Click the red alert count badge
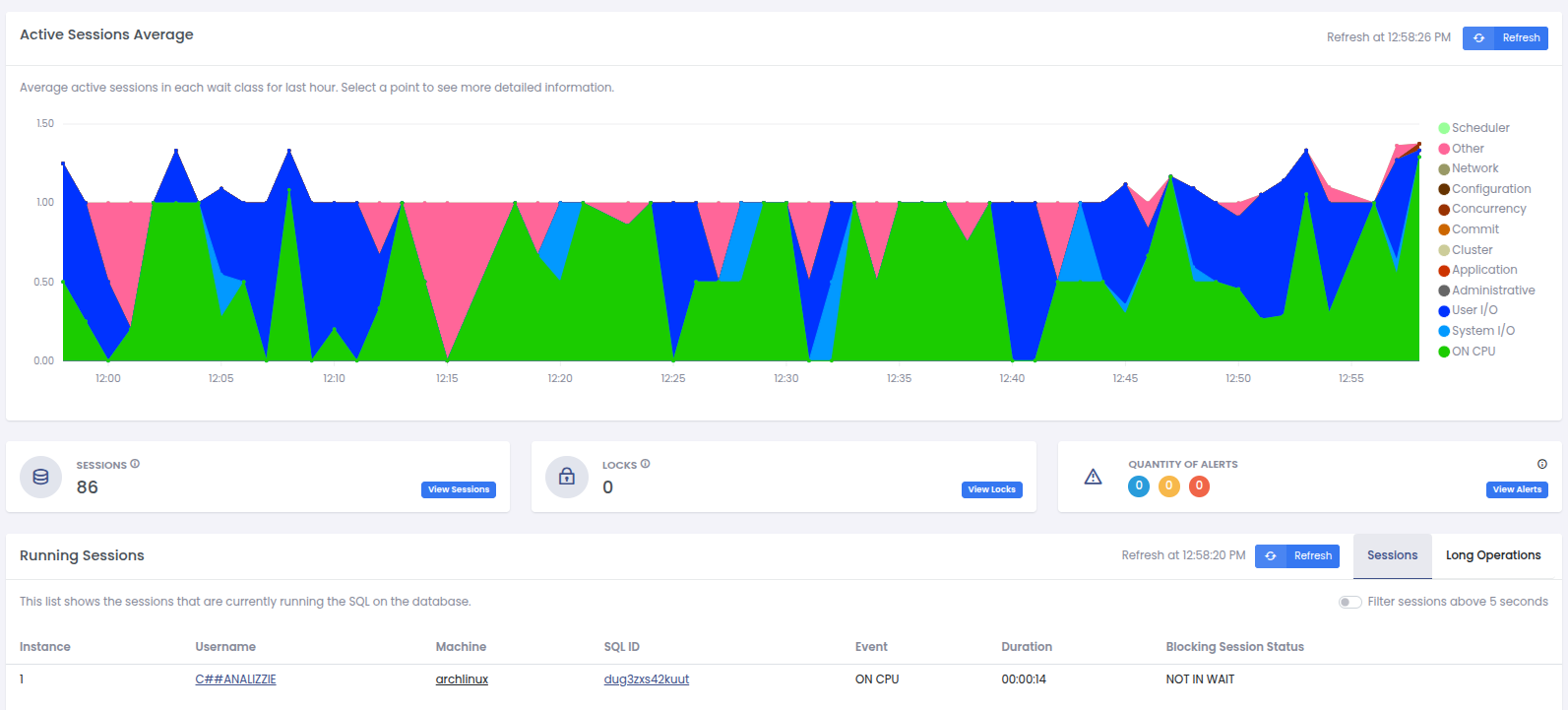 coord(1199,486)
